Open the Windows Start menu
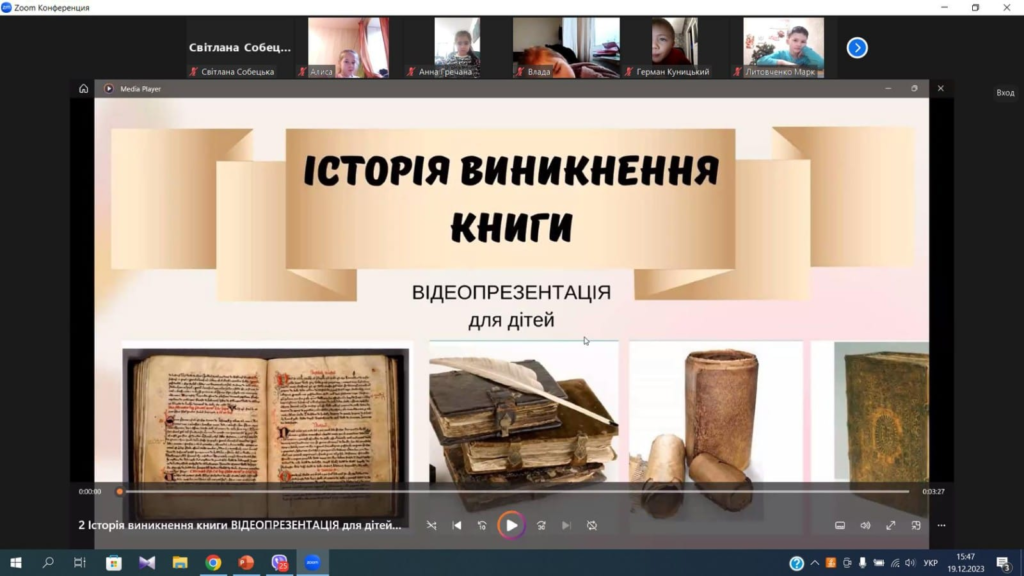 16,562
